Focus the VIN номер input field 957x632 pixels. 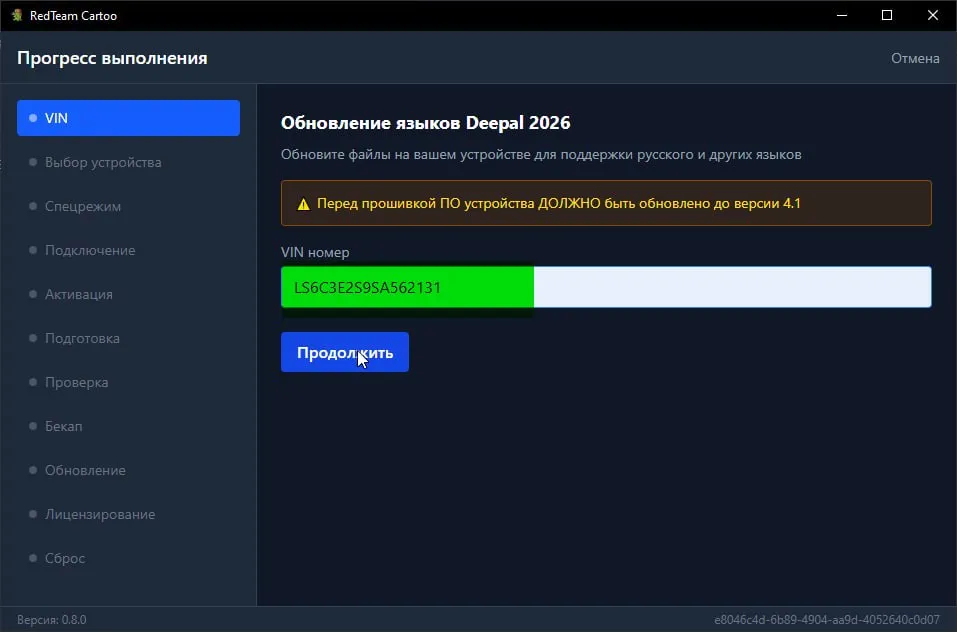[606, 287]
